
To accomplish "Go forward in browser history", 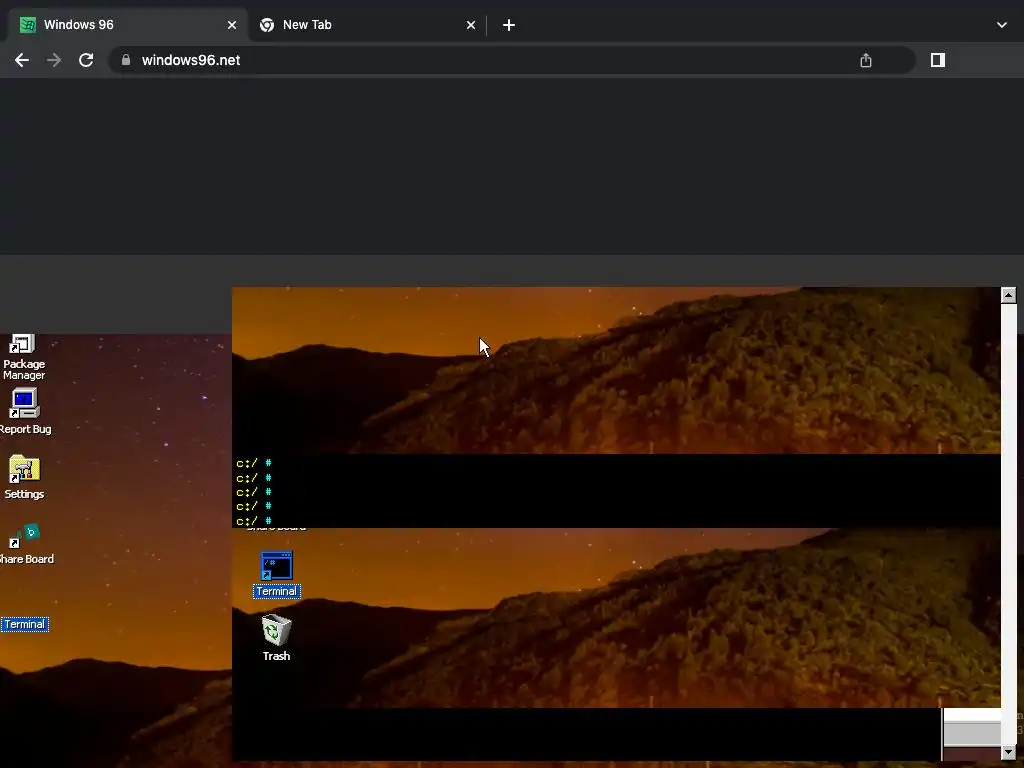I will [54, 60].
